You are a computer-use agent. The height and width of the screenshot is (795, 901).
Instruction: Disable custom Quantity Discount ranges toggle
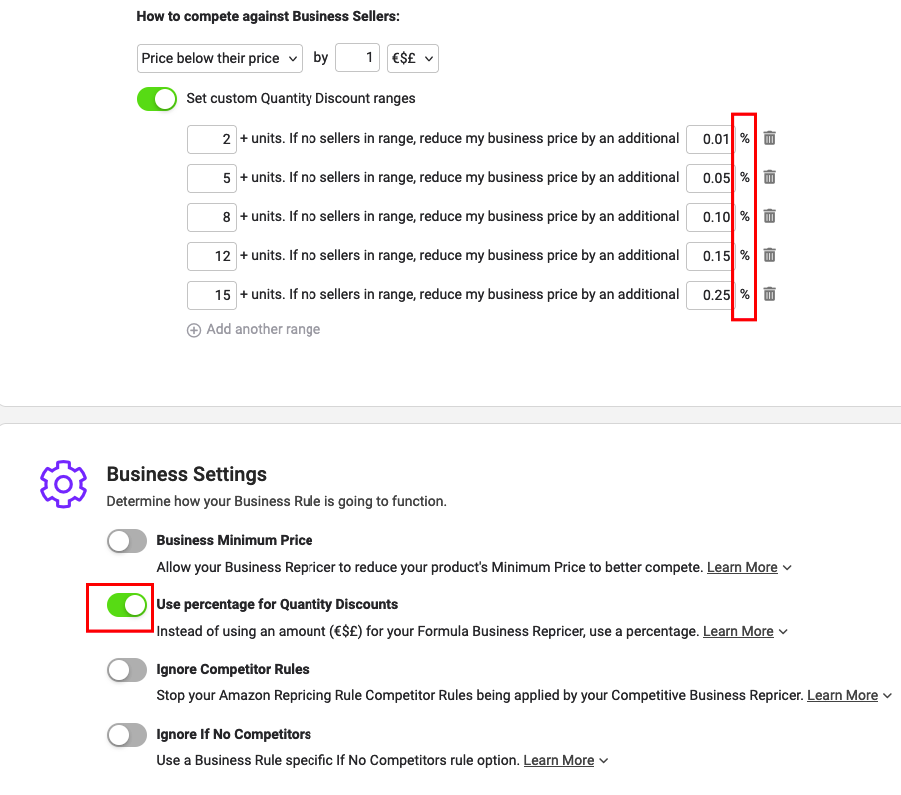[x=157, y=99]
